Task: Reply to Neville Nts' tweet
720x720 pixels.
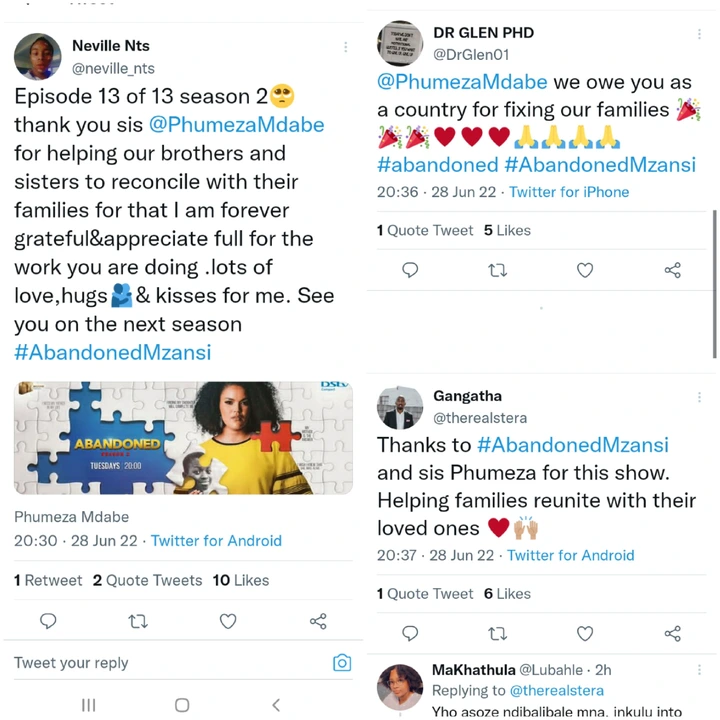Action: (48, 621)
